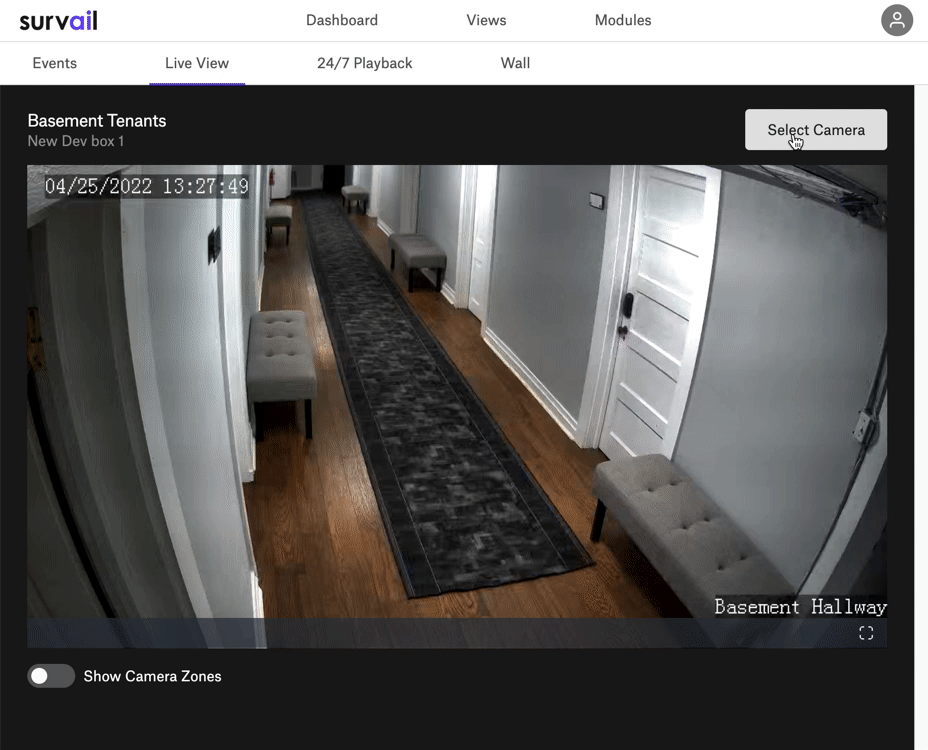The width and height of the screenshot is (928, 750).
Task: Go to the Dashboard menu
Action: [x=341, y=20]
